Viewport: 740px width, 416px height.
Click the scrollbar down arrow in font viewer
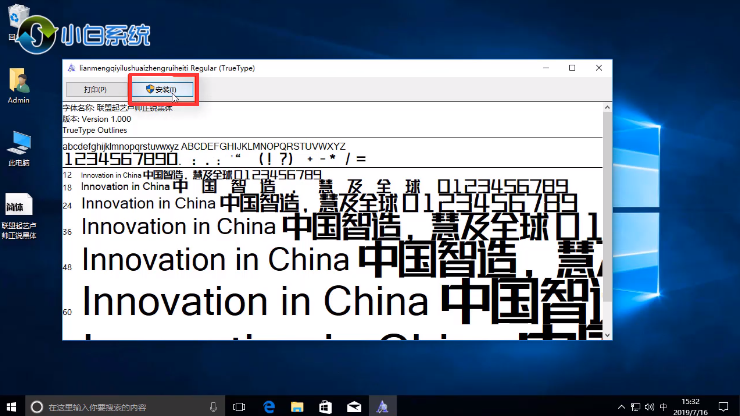coord(607,335)
